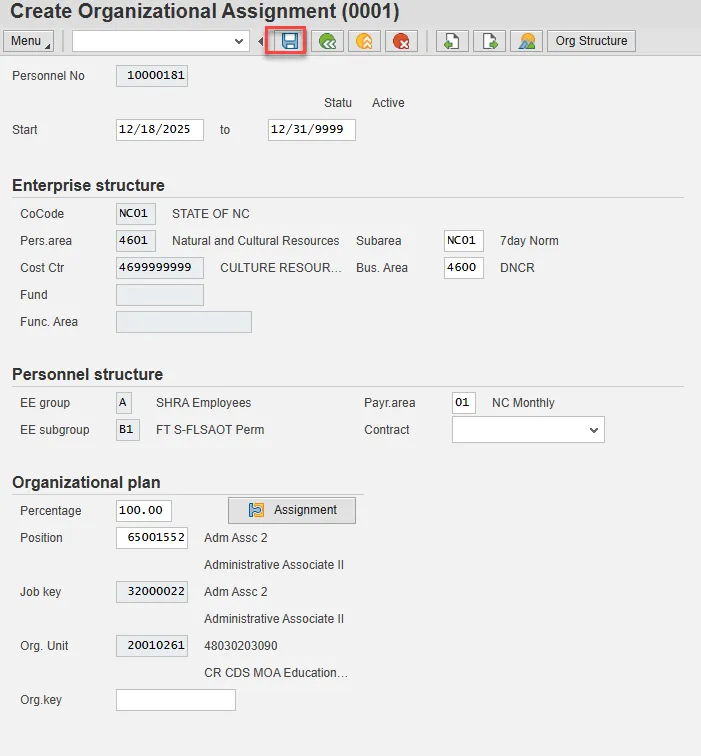Click the CULTURE RESOUR... text
Image resolution: width=701 pixels, height=756 pixels.
[281, 268]
